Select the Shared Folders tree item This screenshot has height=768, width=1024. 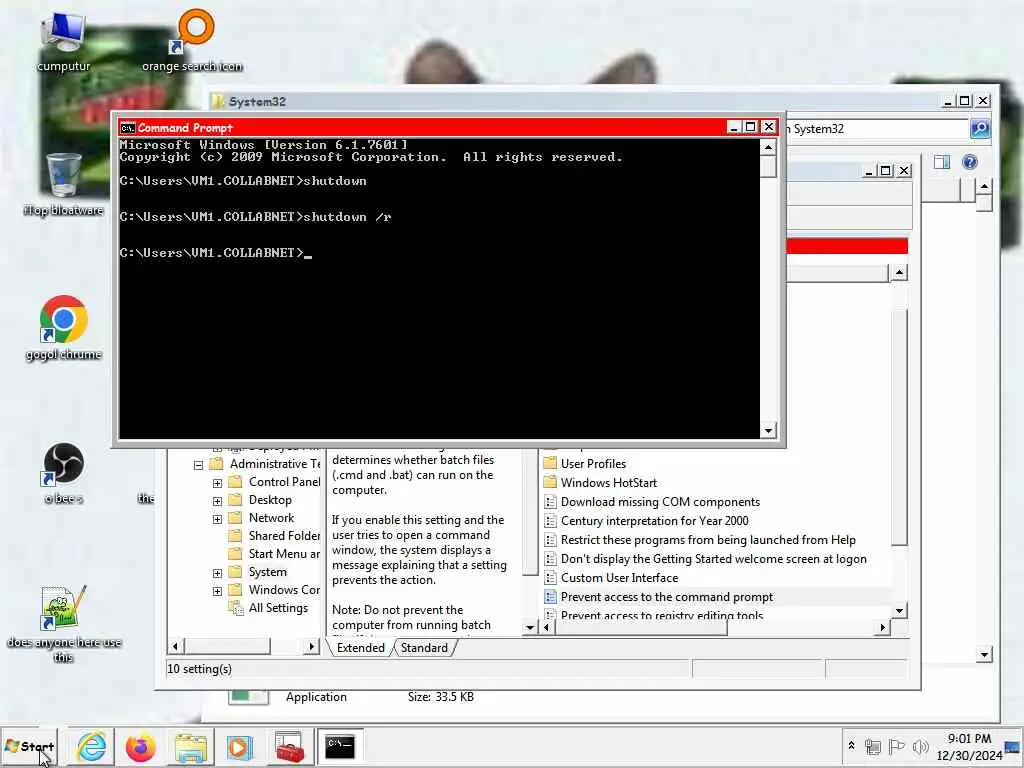274,536
